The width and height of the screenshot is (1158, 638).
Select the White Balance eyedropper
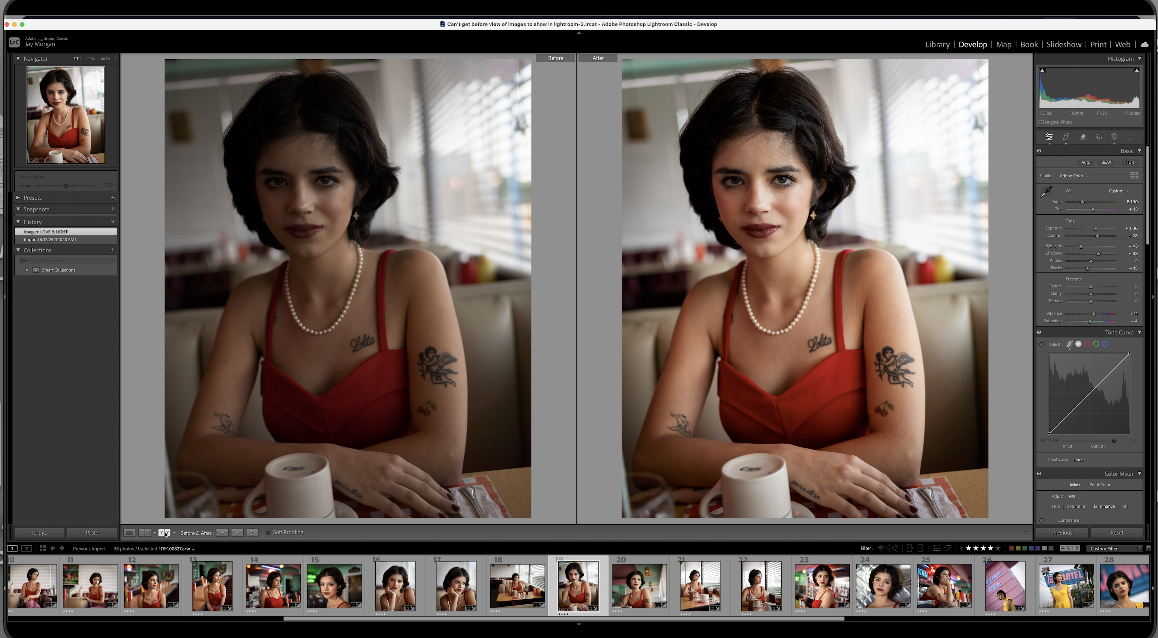pos(1044,193)
